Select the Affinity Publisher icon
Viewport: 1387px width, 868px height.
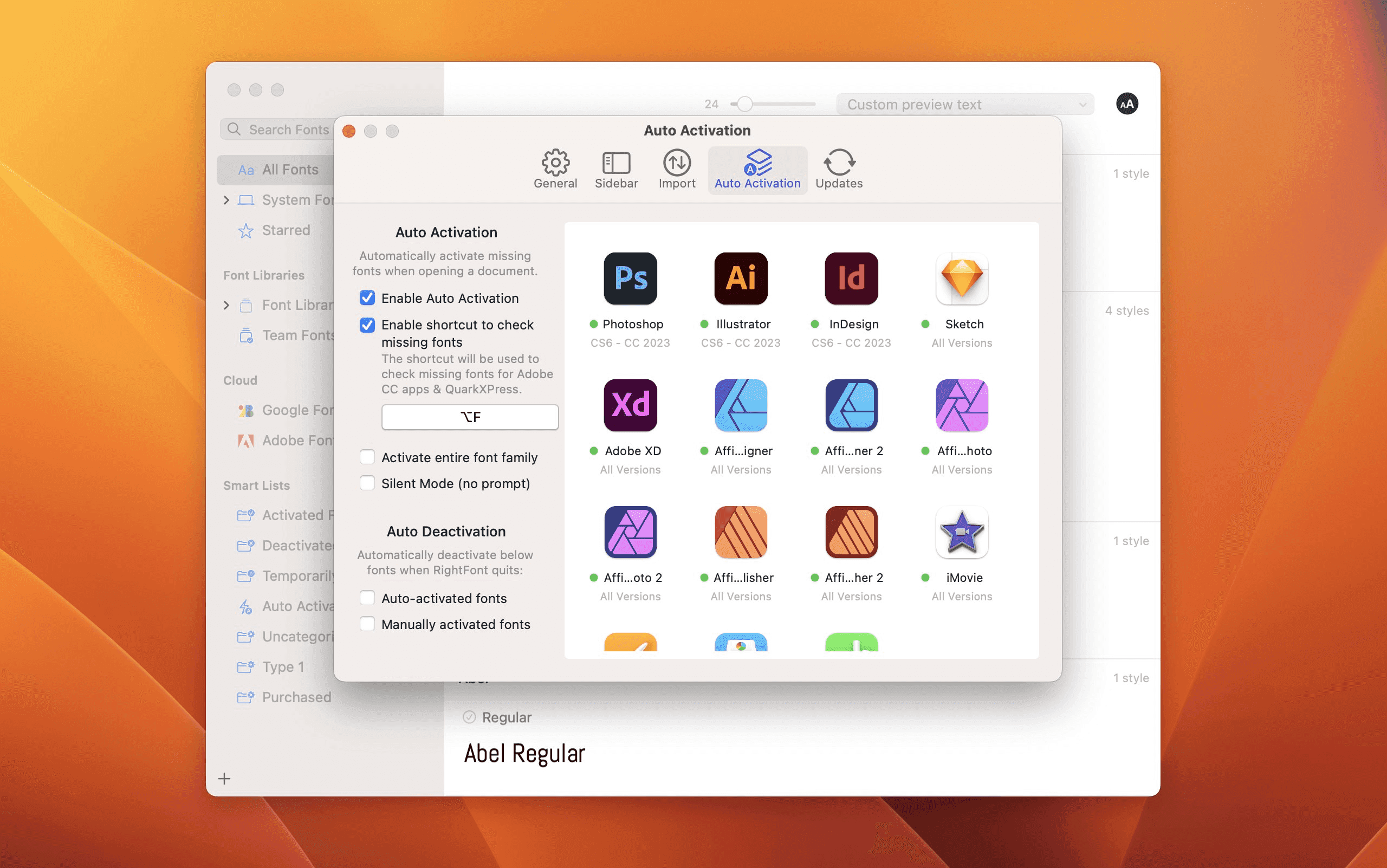(x=741, y=532)
